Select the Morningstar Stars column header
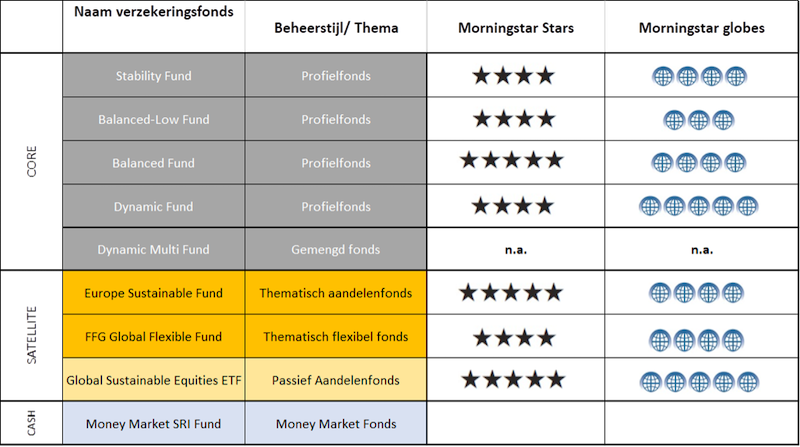The width and height of the screenshot is (800, 447). pos(516,28)
